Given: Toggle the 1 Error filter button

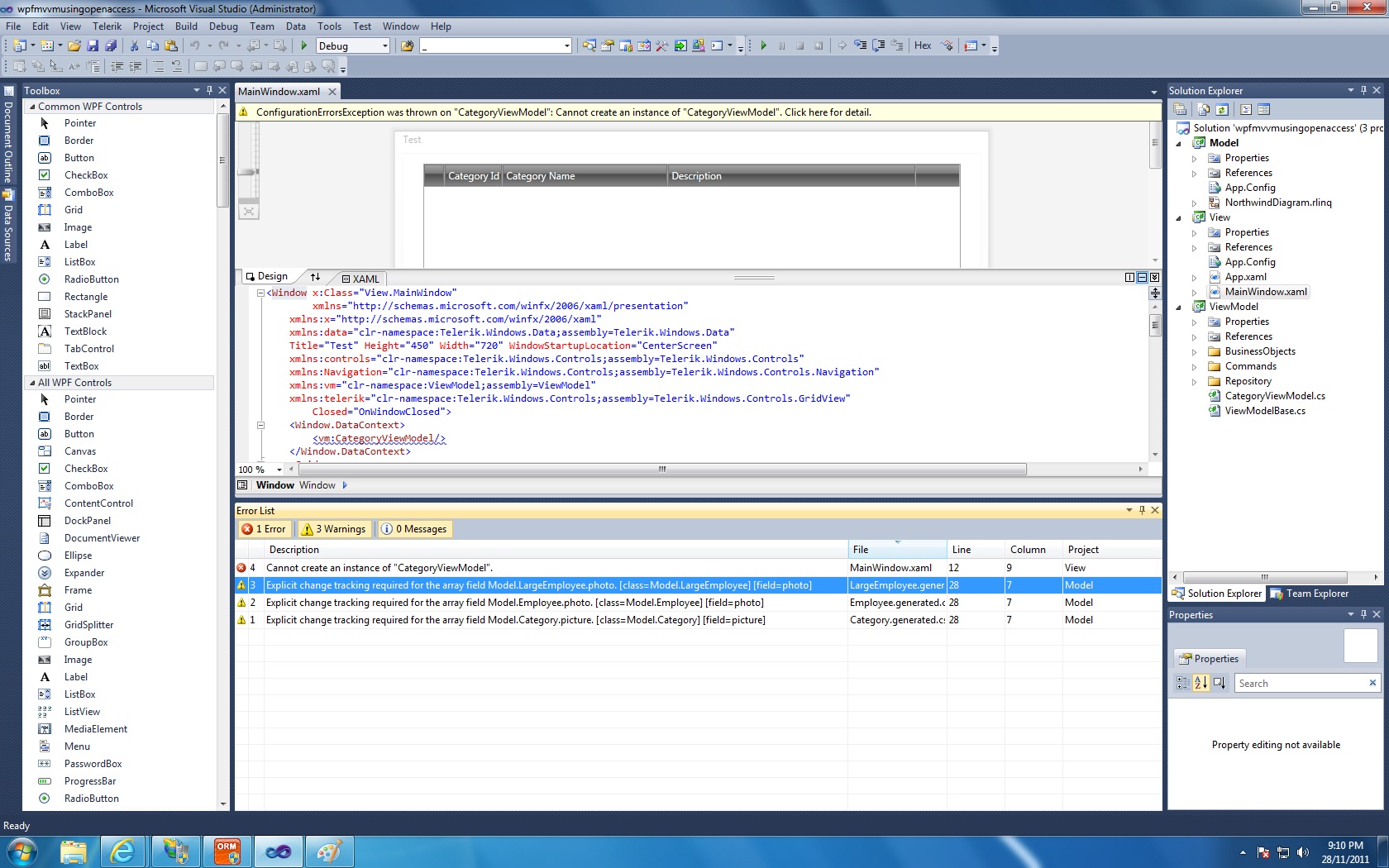Looking at the screenshot, I should click(264, 529).
